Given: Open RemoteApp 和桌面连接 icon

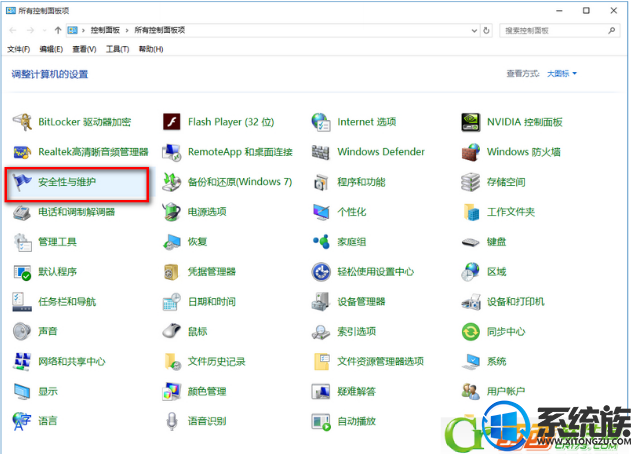Looking at the screenshot, I should 172,152.
